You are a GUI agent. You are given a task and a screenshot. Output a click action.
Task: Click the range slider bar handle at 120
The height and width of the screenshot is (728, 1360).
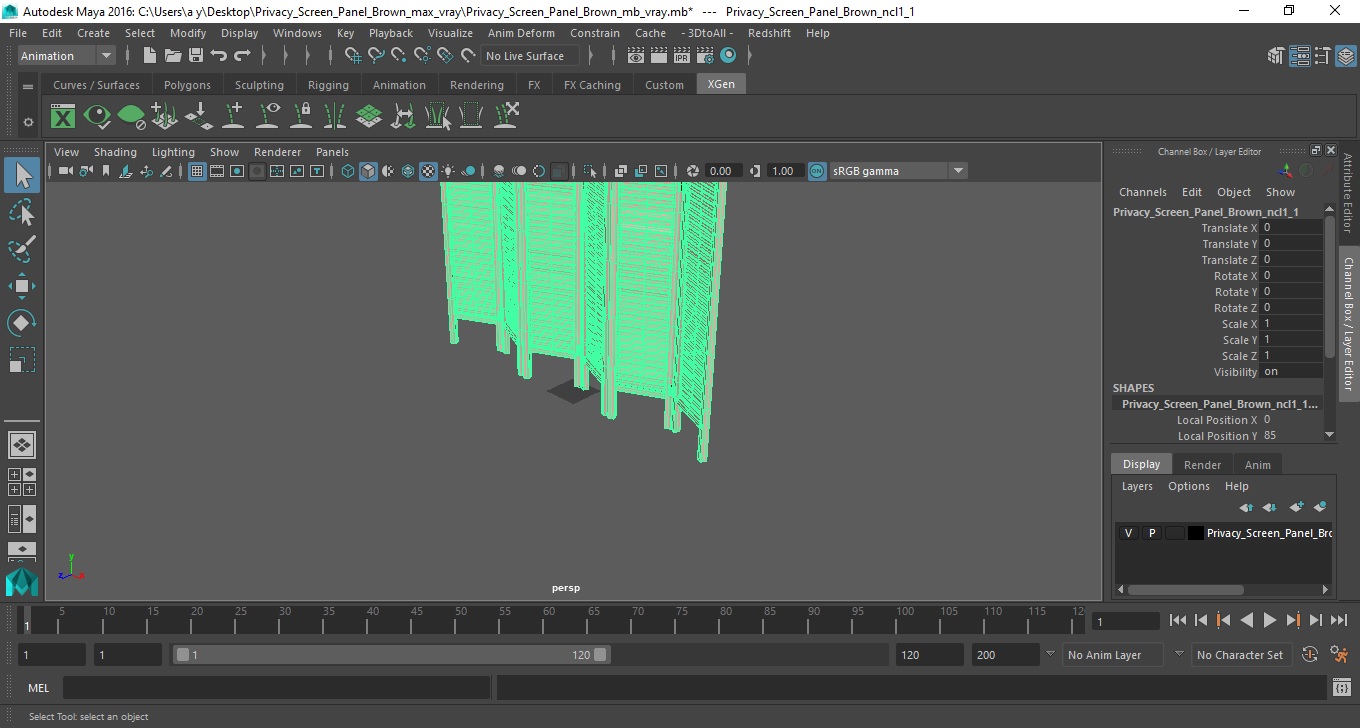[600, 655]
